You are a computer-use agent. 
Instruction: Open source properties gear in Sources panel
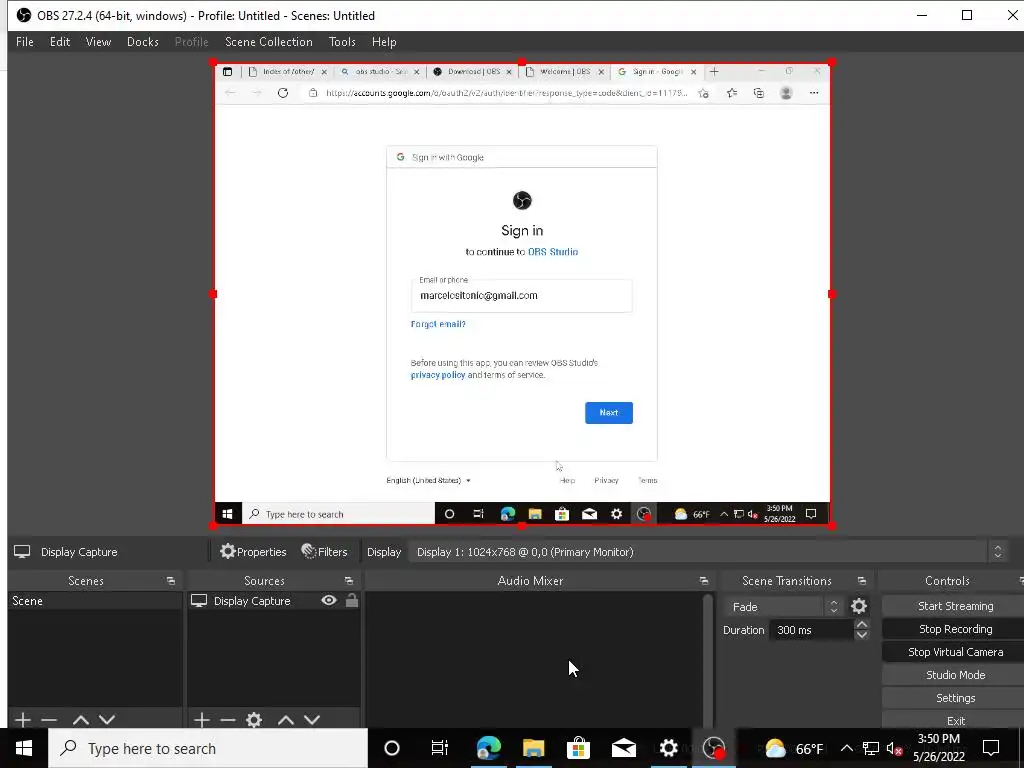(x=254, y=720)
